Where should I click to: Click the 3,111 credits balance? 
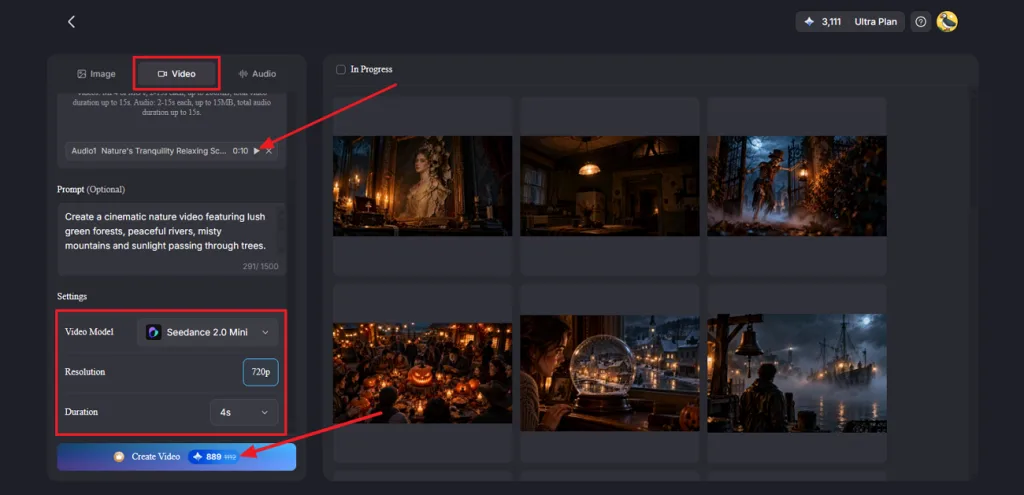831,22
